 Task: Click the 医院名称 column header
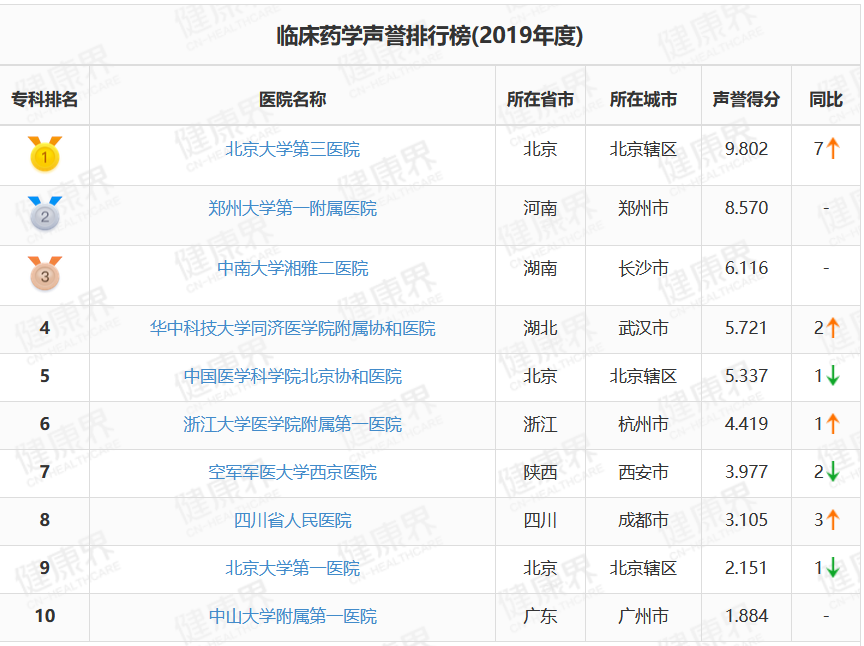(293, 99)
